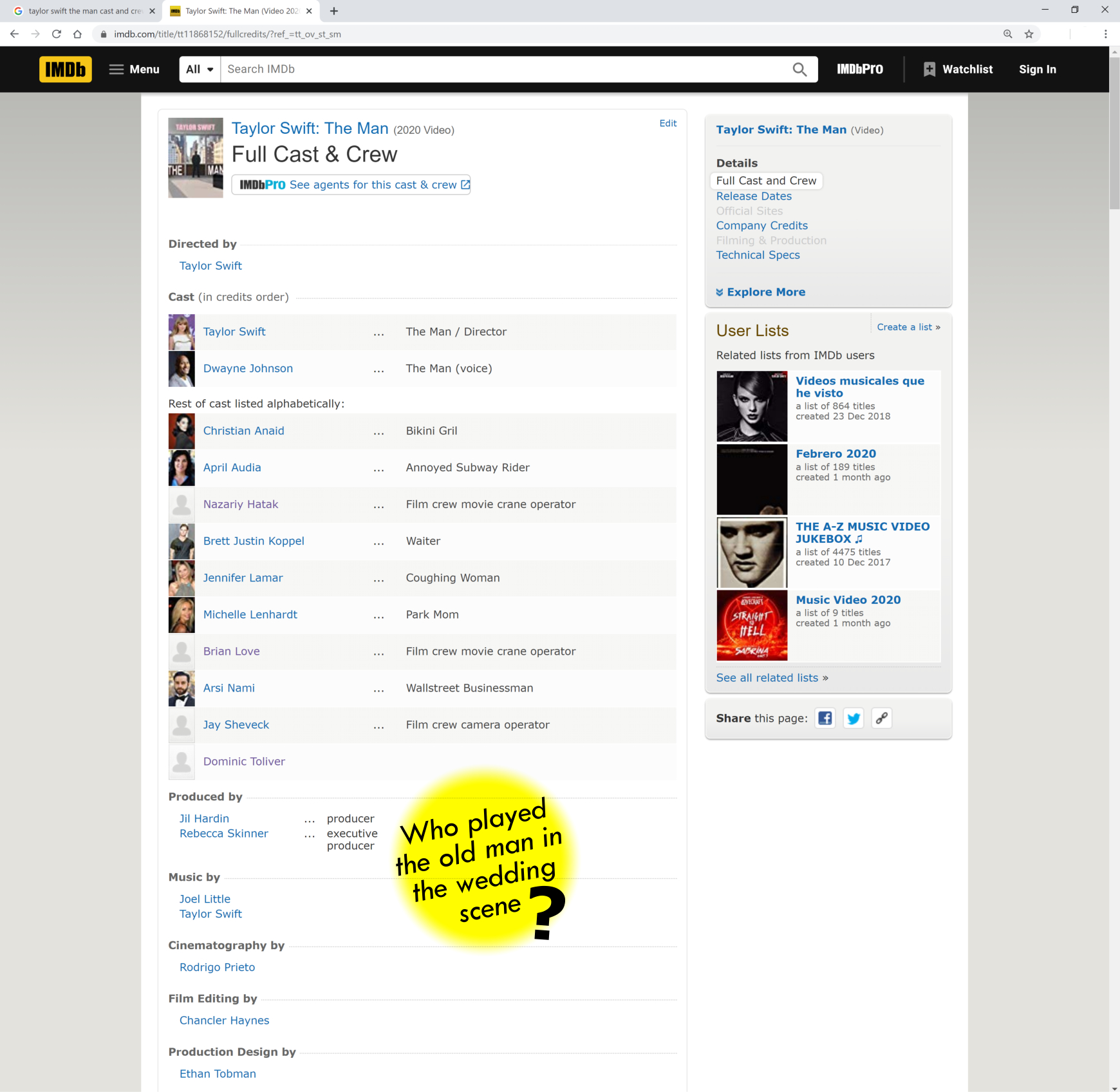Viewport: 1120px width, 1092px height.
Task: Close the Taylor Swift: The Man tab
Action: pos(309,11)
